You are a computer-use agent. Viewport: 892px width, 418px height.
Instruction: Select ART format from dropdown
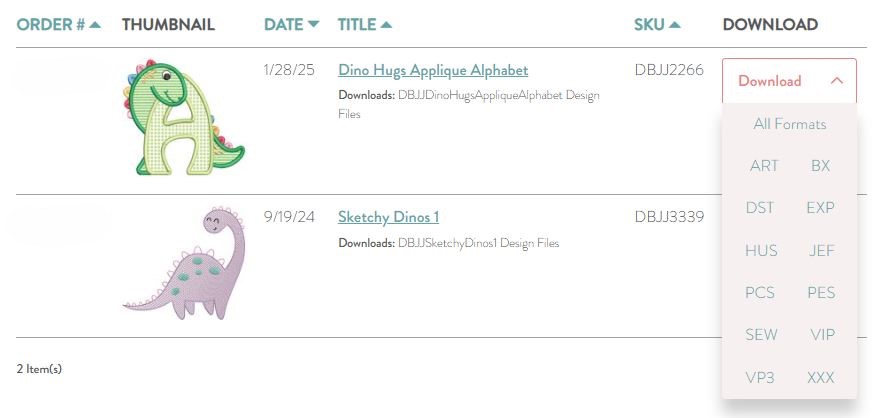[764, 166]
